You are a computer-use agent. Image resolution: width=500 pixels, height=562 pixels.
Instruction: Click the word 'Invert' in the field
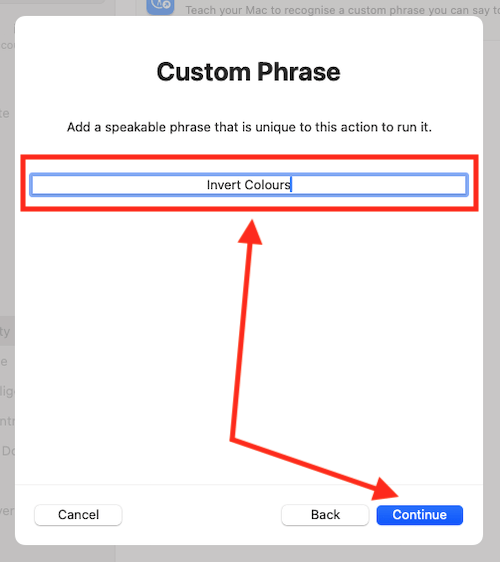[x=223, y=185]
